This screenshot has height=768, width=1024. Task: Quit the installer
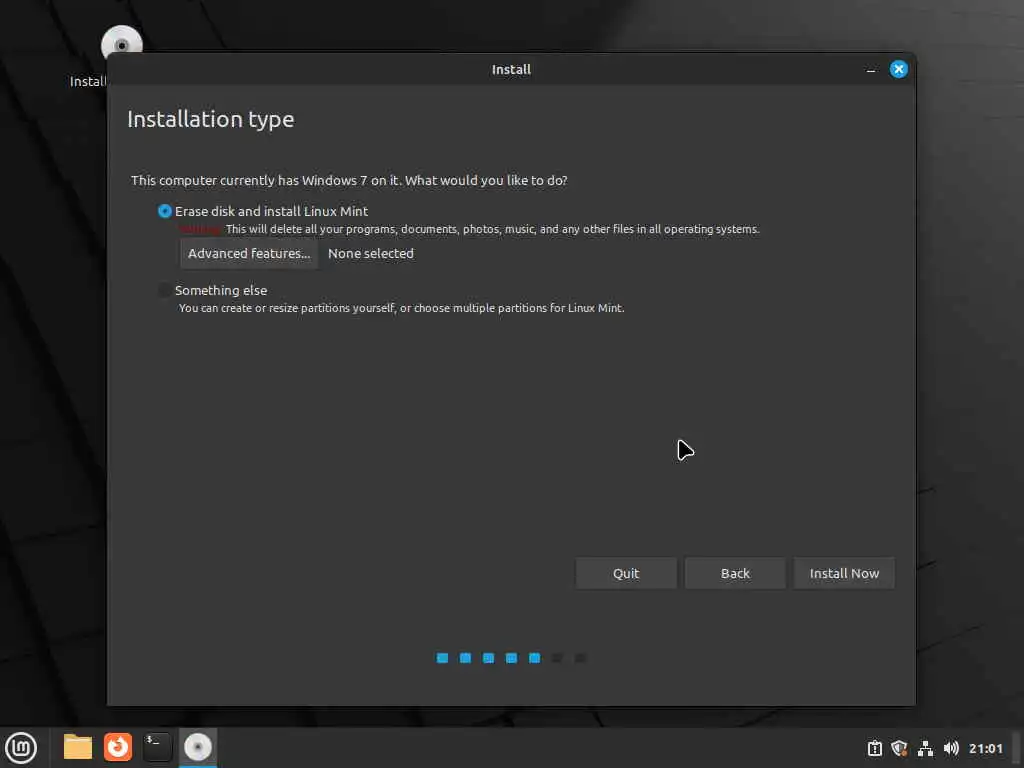[626, 573]
